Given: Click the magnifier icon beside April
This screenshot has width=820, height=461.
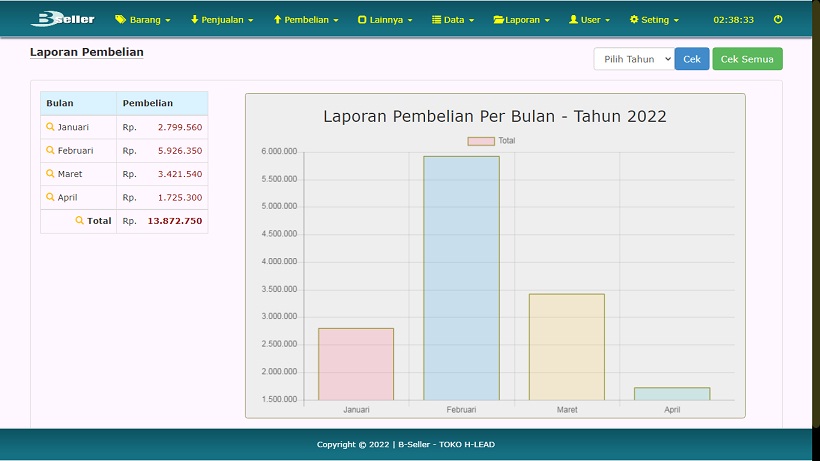Looking at the screenshot, I should [50, 197].
